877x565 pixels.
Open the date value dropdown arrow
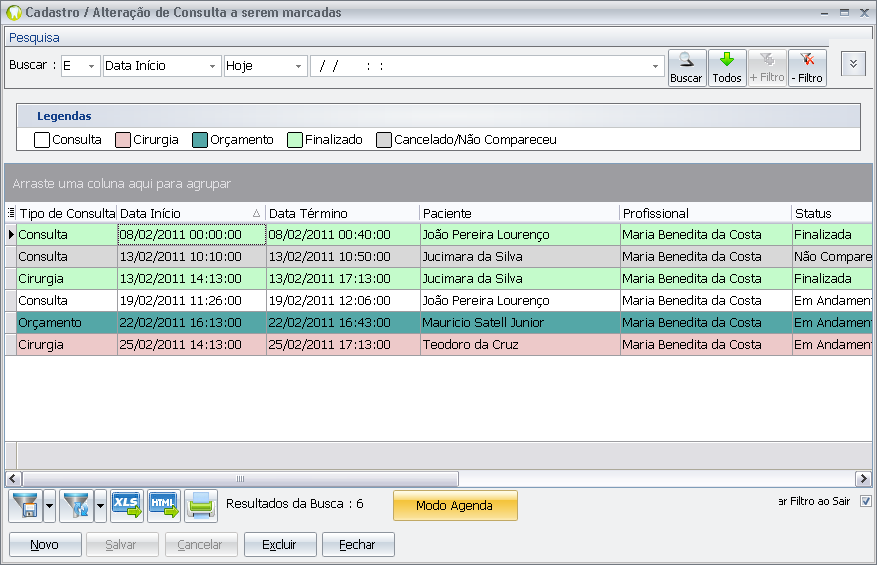pyautogui.click(x=655, y=66)
